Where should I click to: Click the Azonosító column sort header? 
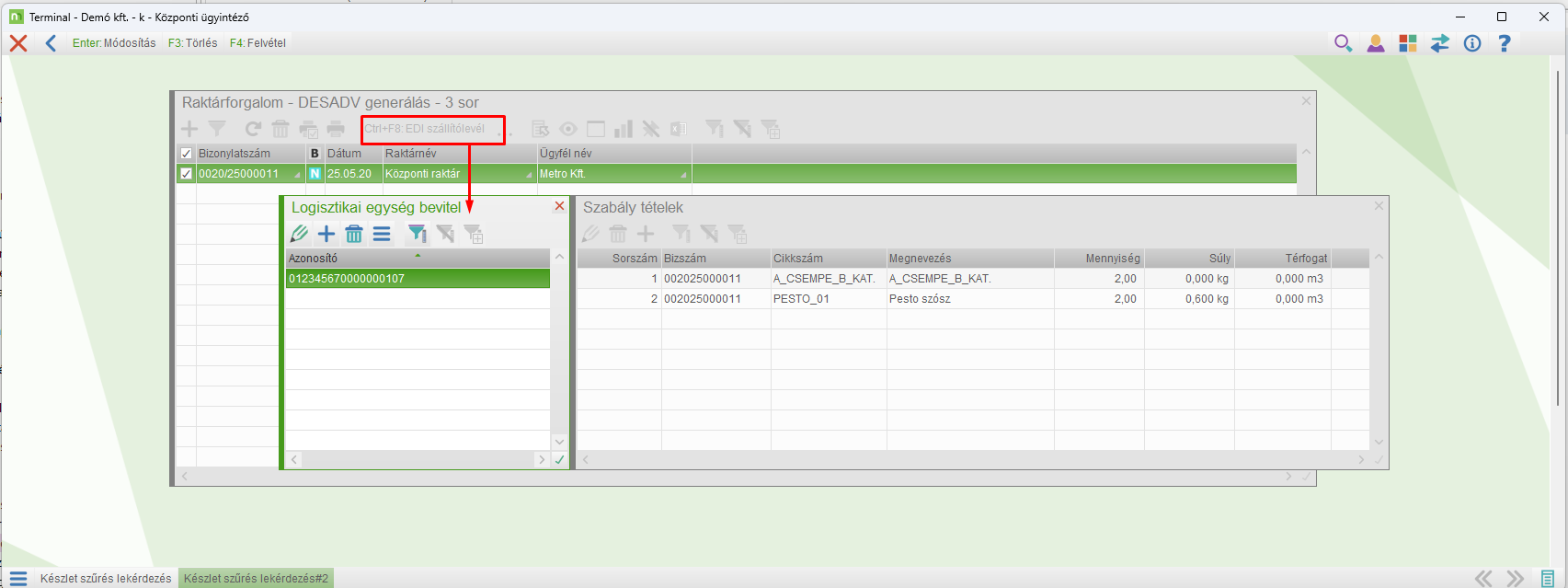pyautogui.click(x=418, y=259)
